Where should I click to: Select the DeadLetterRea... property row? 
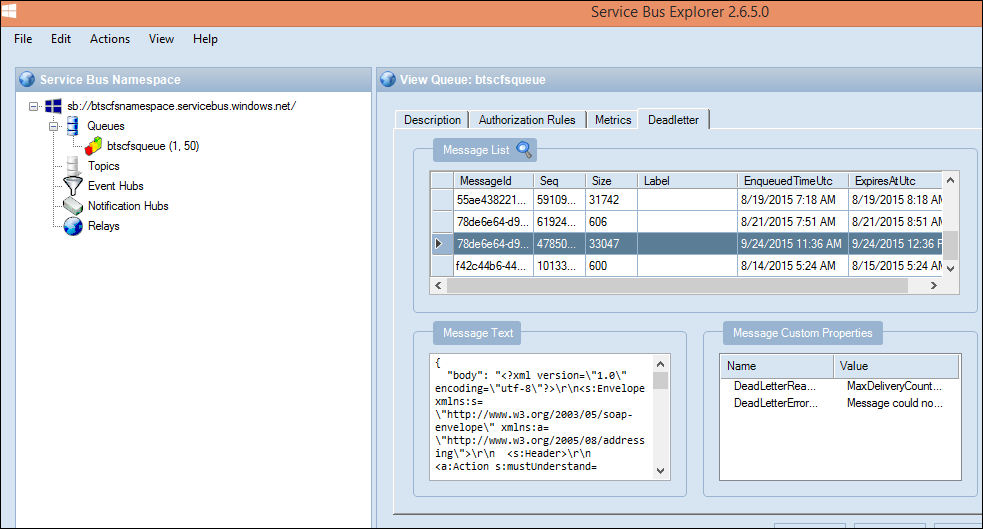click(x=840, y=386)
